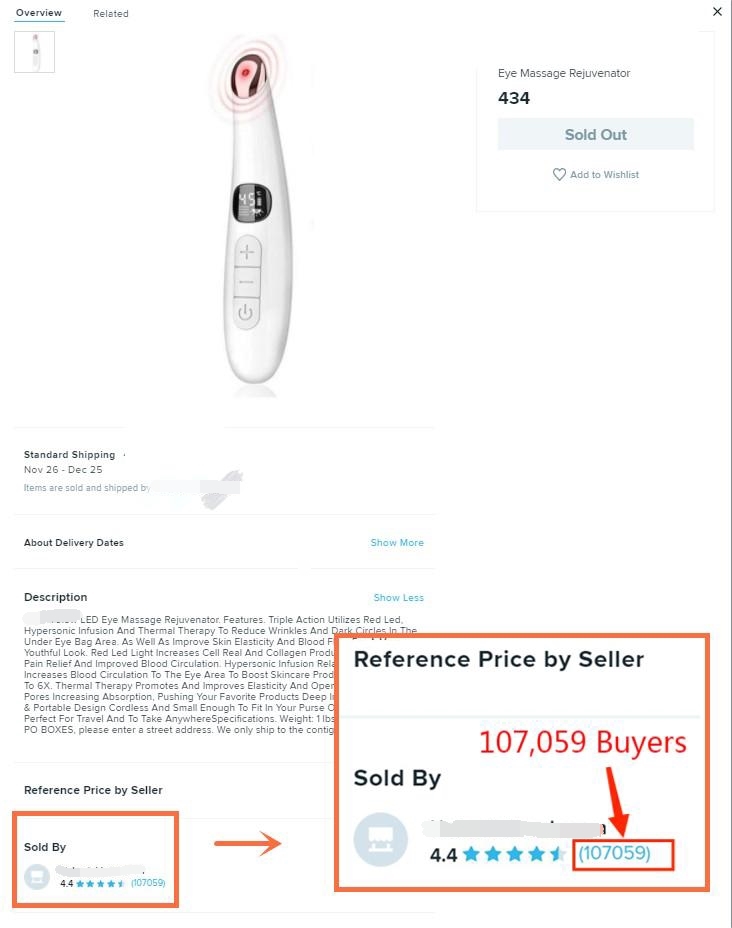This screenshot has height=928, width=732.
Task: Click the Sold Out button
Action: click(595, 134)
